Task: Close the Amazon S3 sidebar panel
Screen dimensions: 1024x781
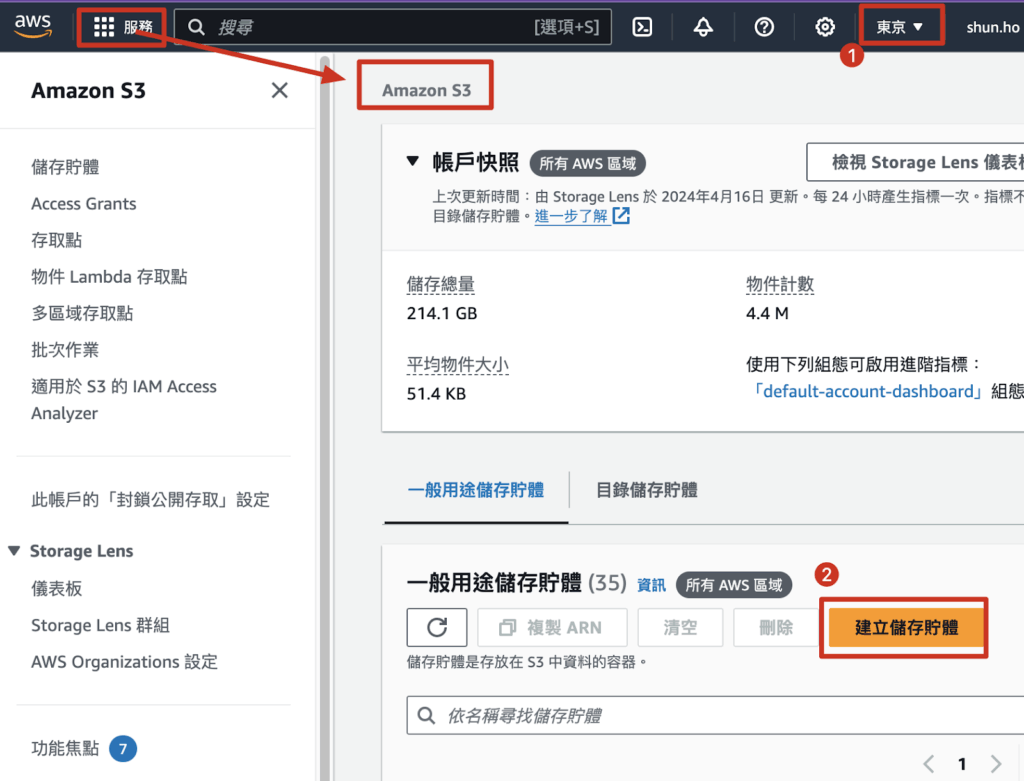Action: pos(280,91)
